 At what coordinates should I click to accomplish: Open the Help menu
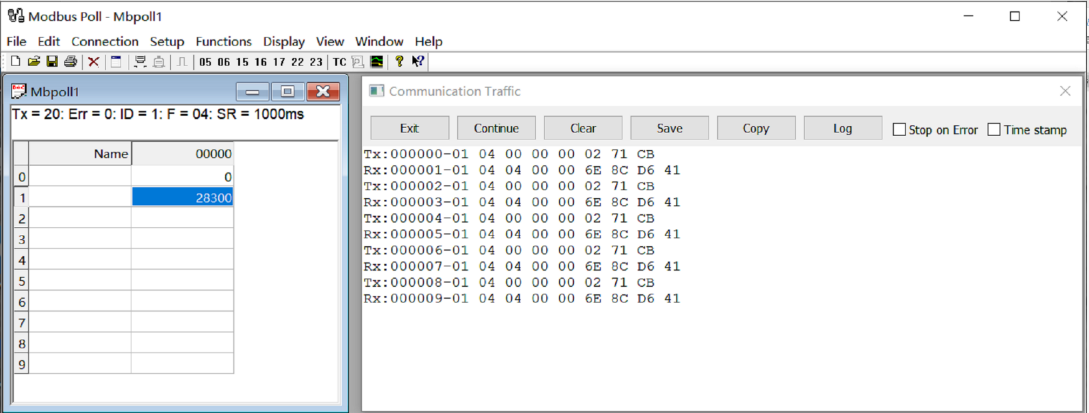coord(429,42)
